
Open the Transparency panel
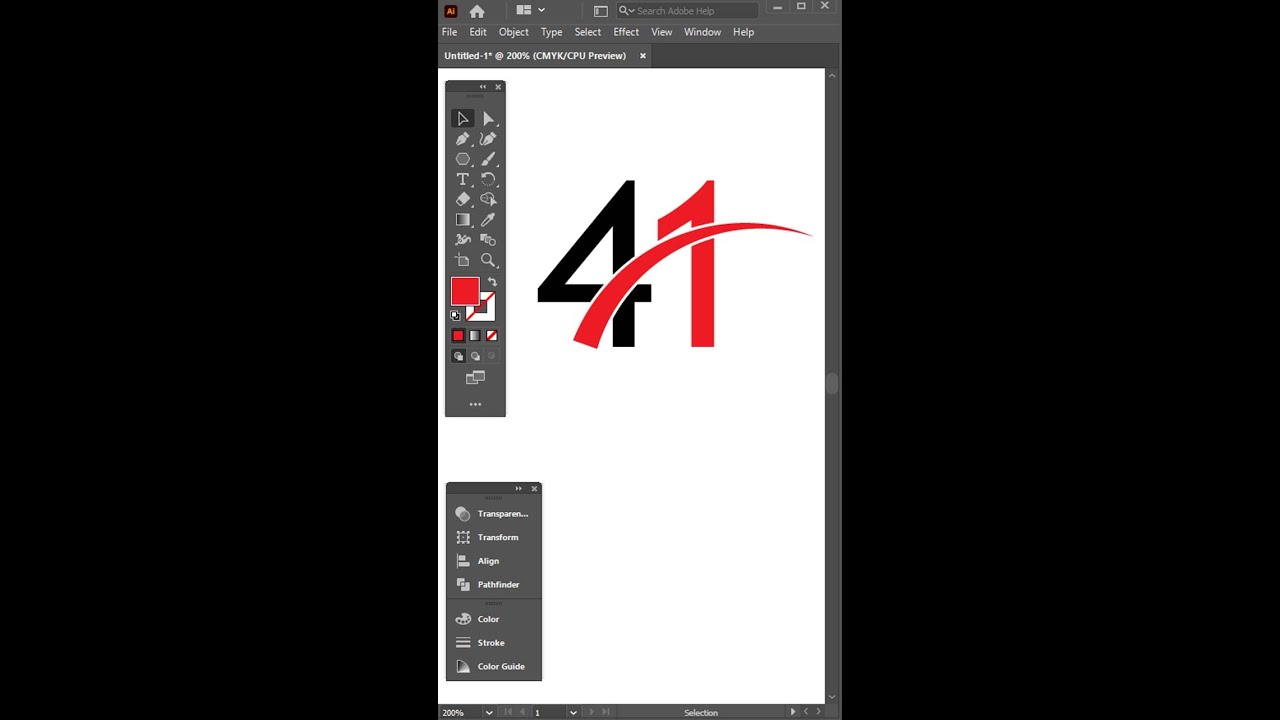tap(494, 514)
